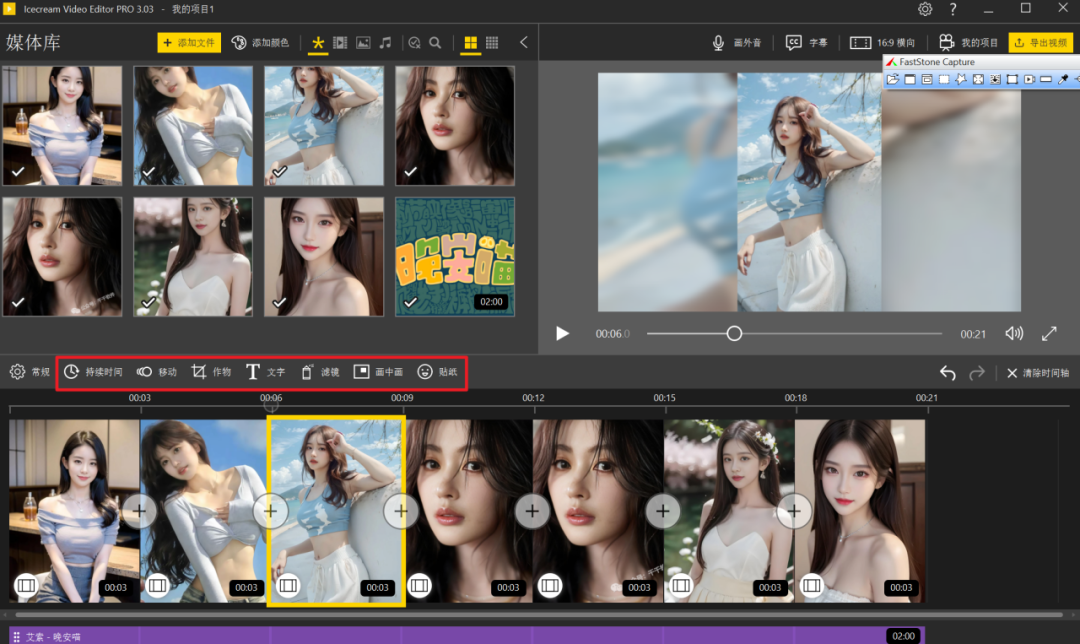Click 添加颜色 add color button

coord(260,43)
